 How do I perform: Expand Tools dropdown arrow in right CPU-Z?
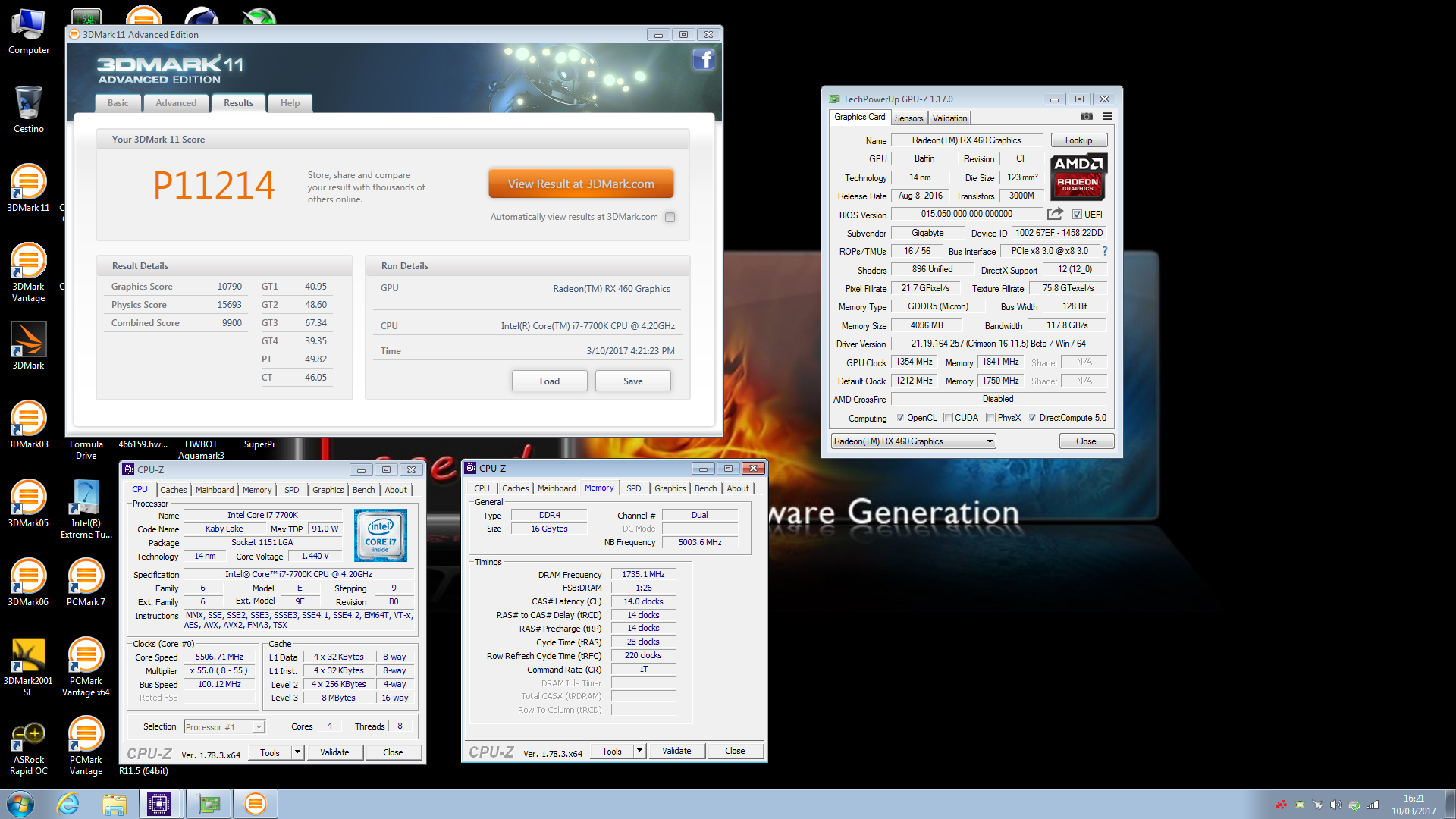coord(640,751)
